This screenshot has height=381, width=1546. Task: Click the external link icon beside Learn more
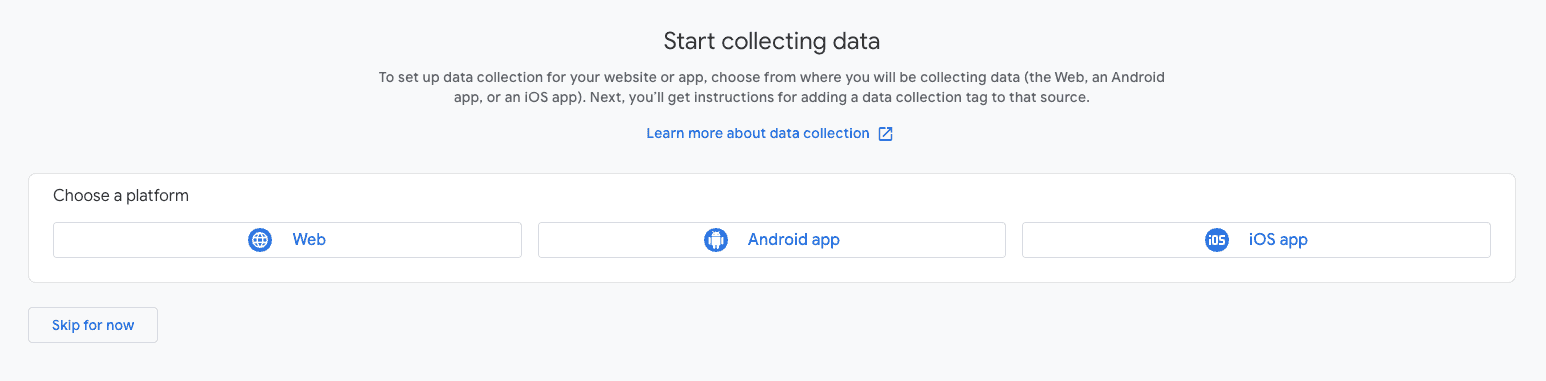[885, 134]
